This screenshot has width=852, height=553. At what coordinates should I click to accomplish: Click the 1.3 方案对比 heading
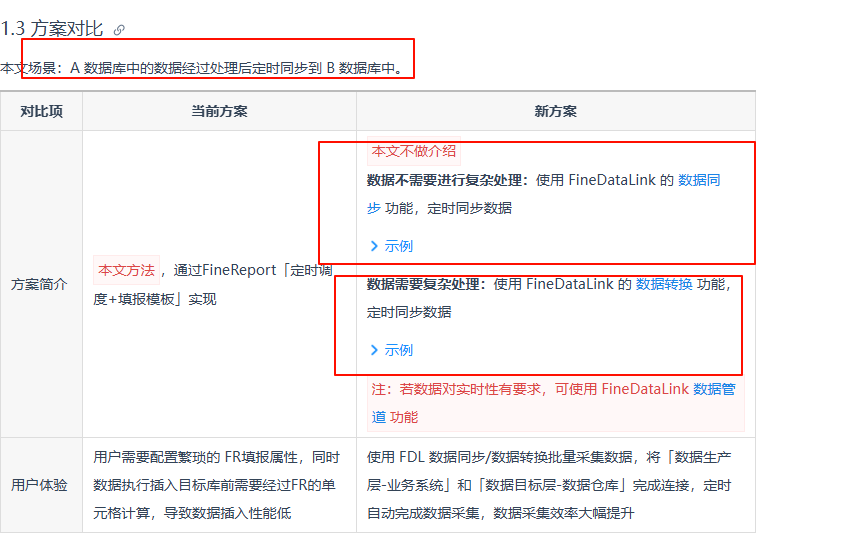coord(52,29)
